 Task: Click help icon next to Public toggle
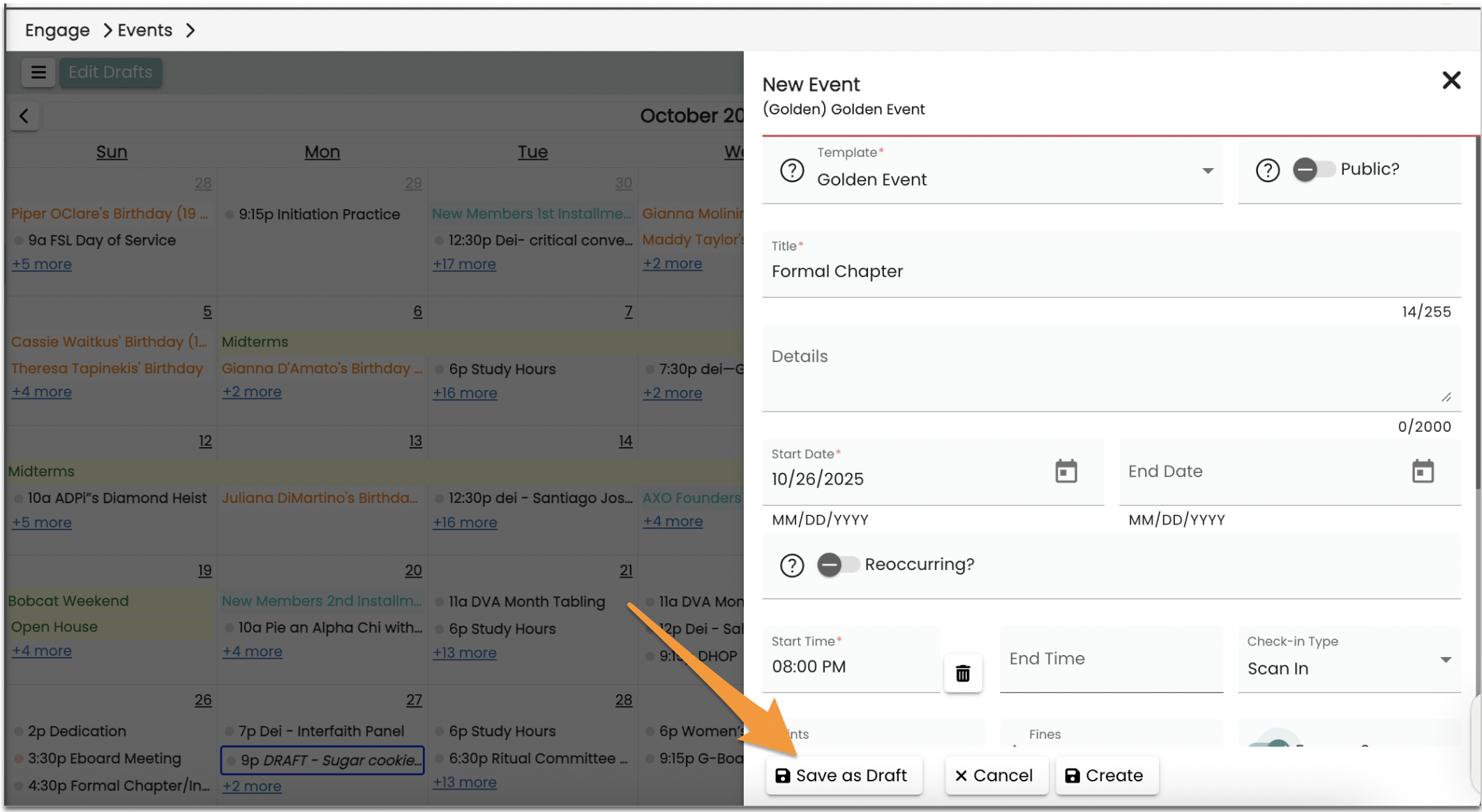[x=1267, y=170]
